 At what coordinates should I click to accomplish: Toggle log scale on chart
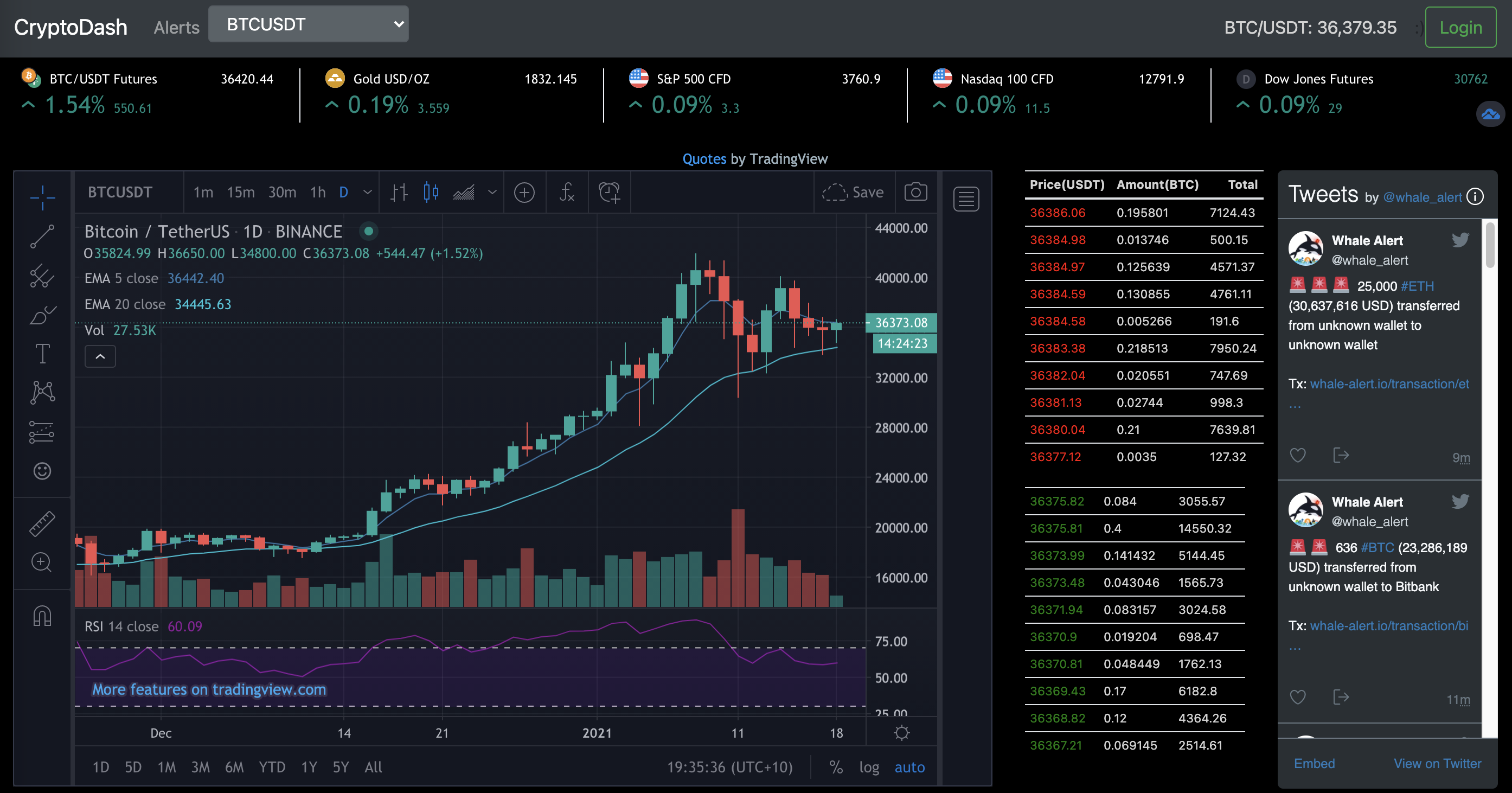click(x=869, y=767)
